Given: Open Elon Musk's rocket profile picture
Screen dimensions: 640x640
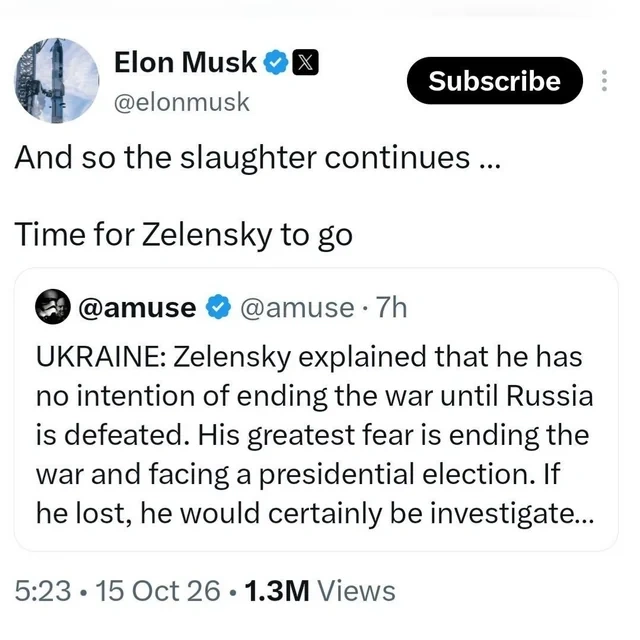Looking at the screenshot, I should click(x=57, y=81).
